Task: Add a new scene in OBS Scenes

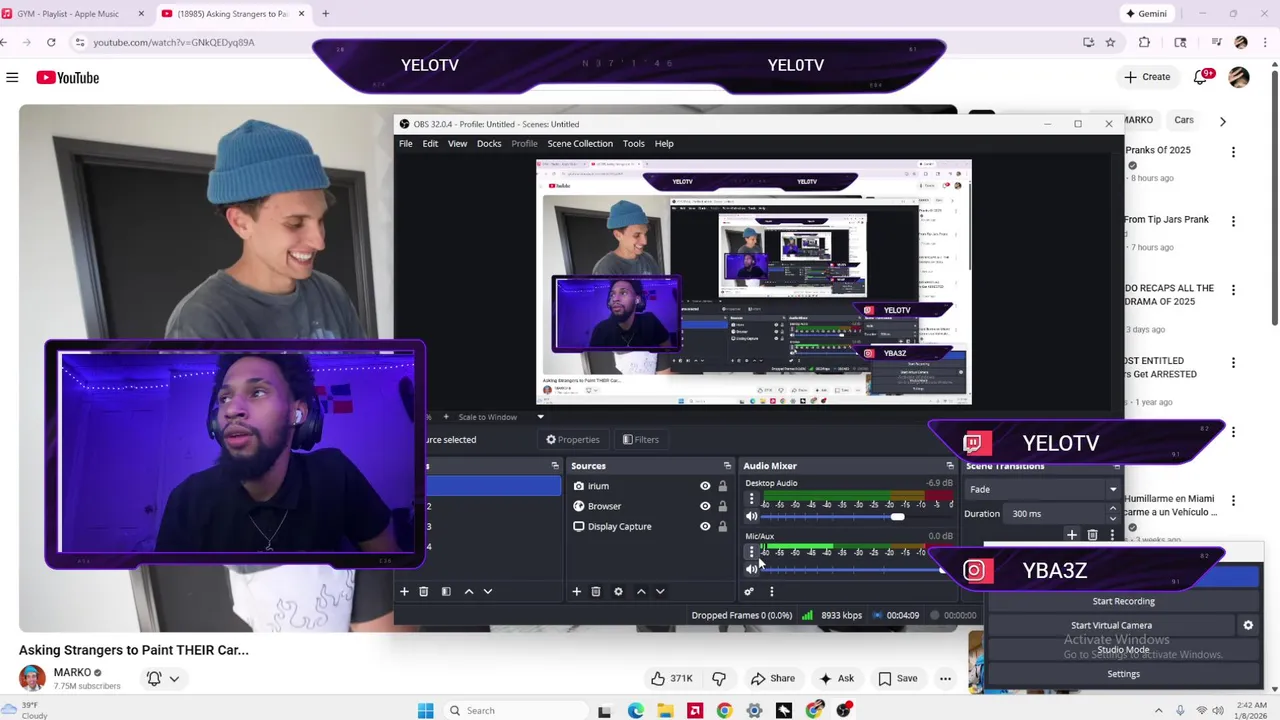Action: 404,591
